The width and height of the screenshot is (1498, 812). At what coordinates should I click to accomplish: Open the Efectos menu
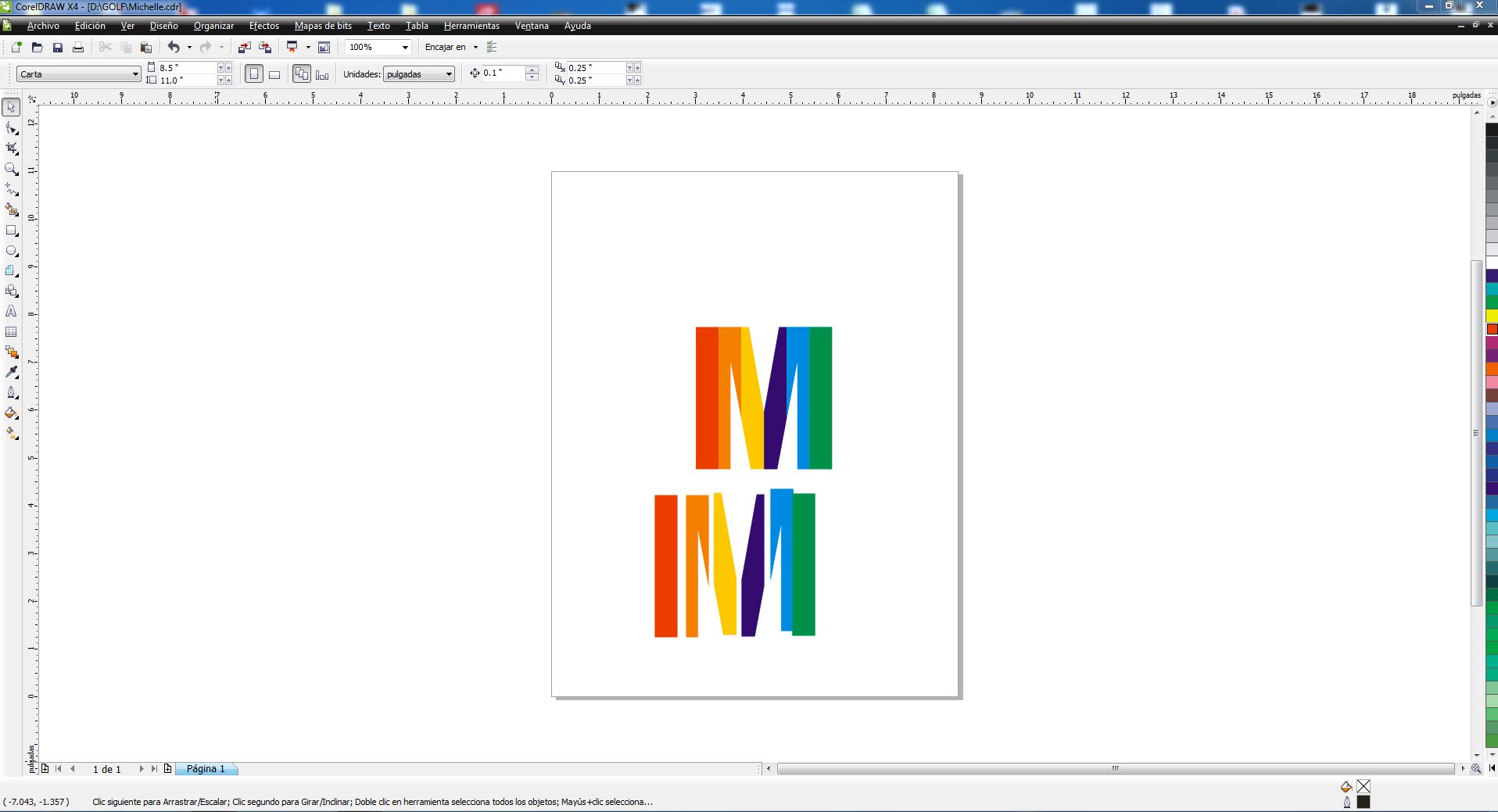263,26
